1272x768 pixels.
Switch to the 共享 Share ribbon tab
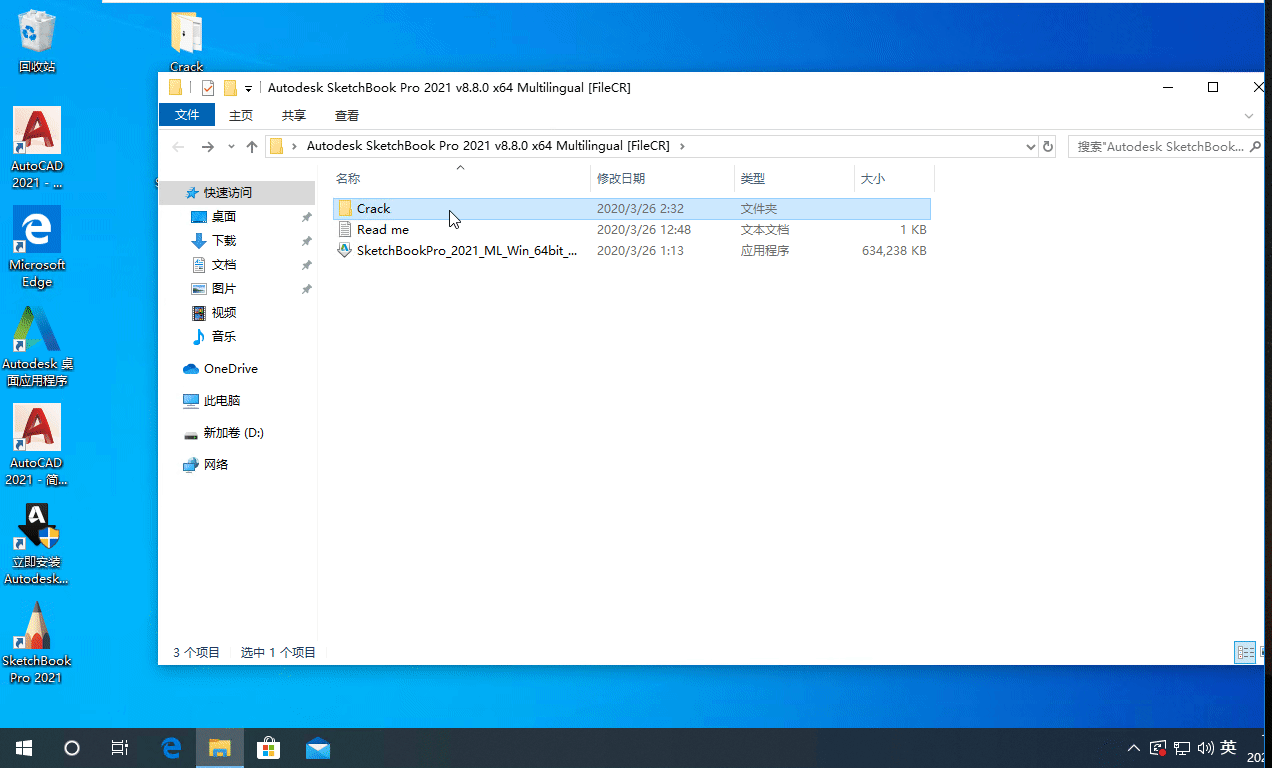point(294,115)
